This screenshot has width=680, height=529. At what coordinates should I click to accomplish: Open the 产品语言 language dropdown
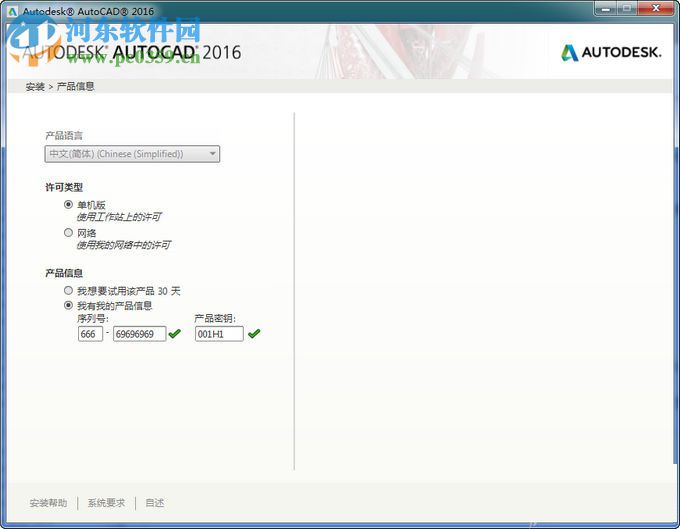[x=132, y=154]
